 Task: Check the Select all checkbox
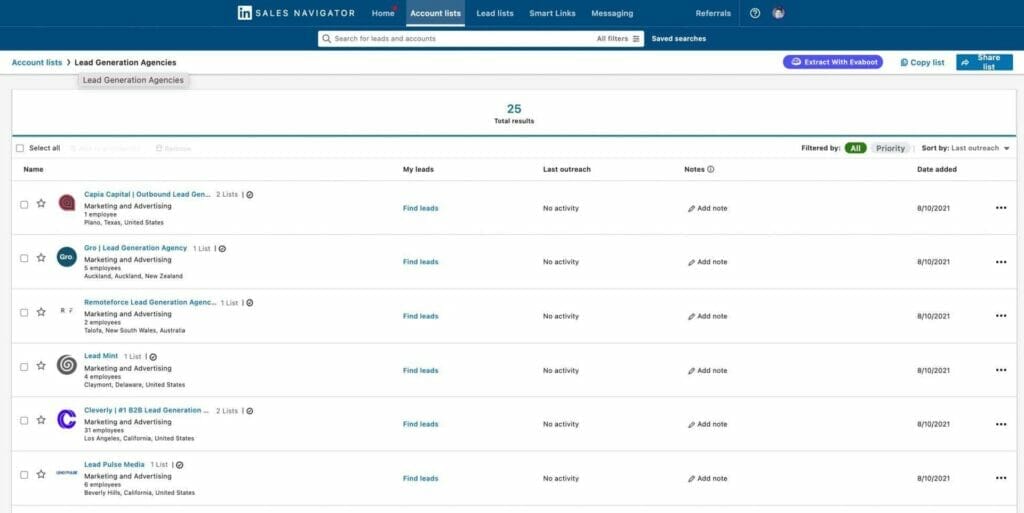pos(20,148)
